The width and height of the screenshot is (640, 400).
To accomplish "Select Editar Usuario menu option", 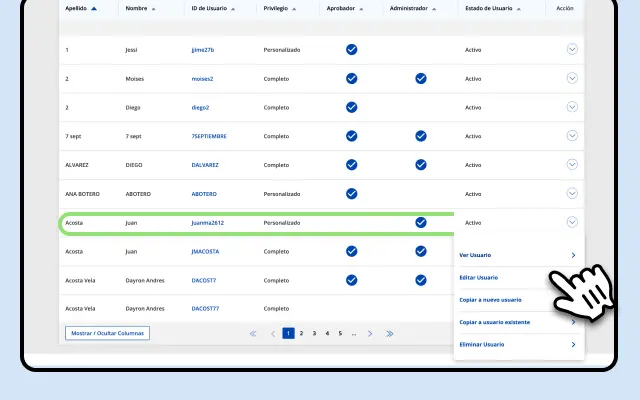I will tap(518, 278).
